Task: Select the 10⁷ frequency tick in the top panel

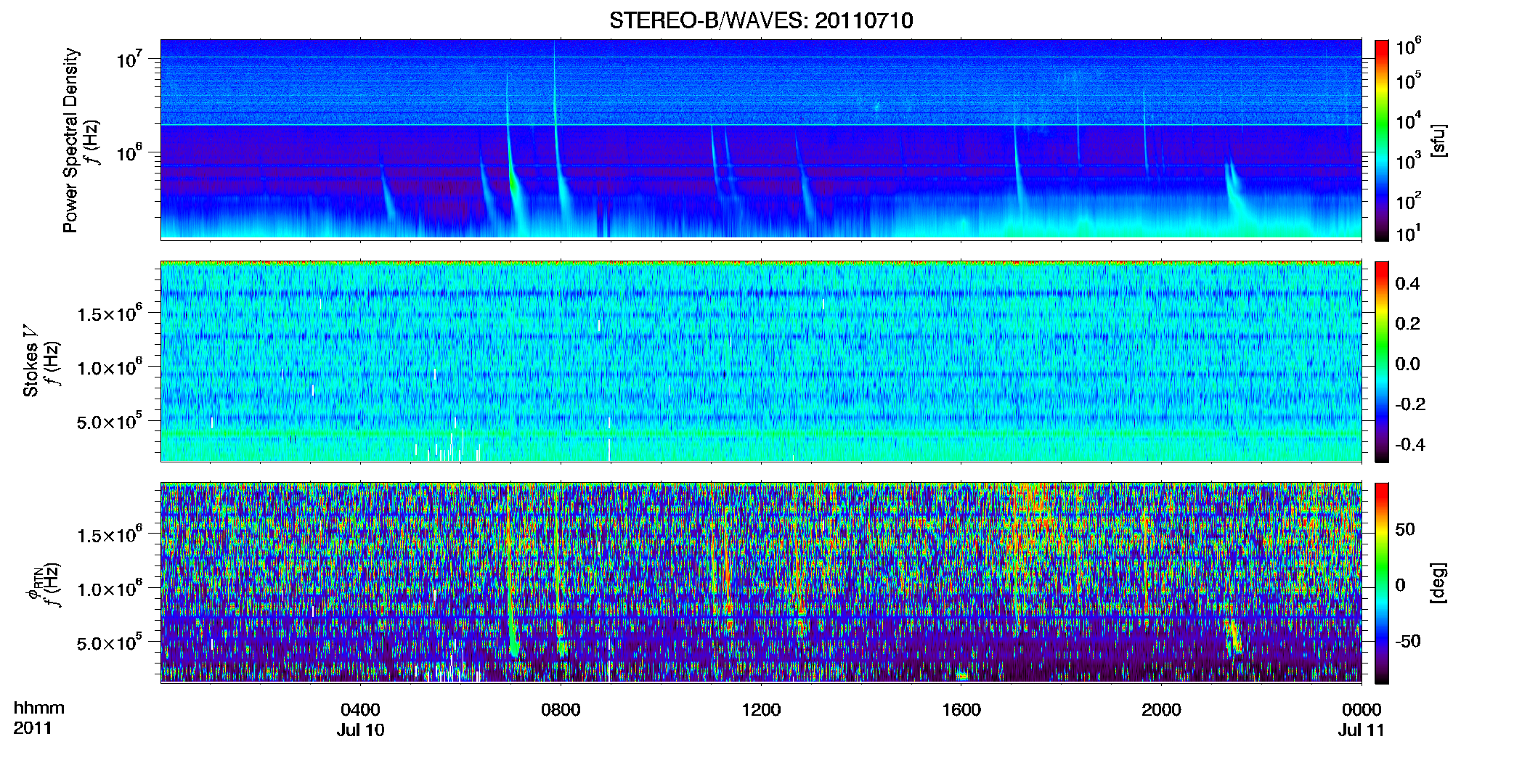Action: [x=129, y=60]
